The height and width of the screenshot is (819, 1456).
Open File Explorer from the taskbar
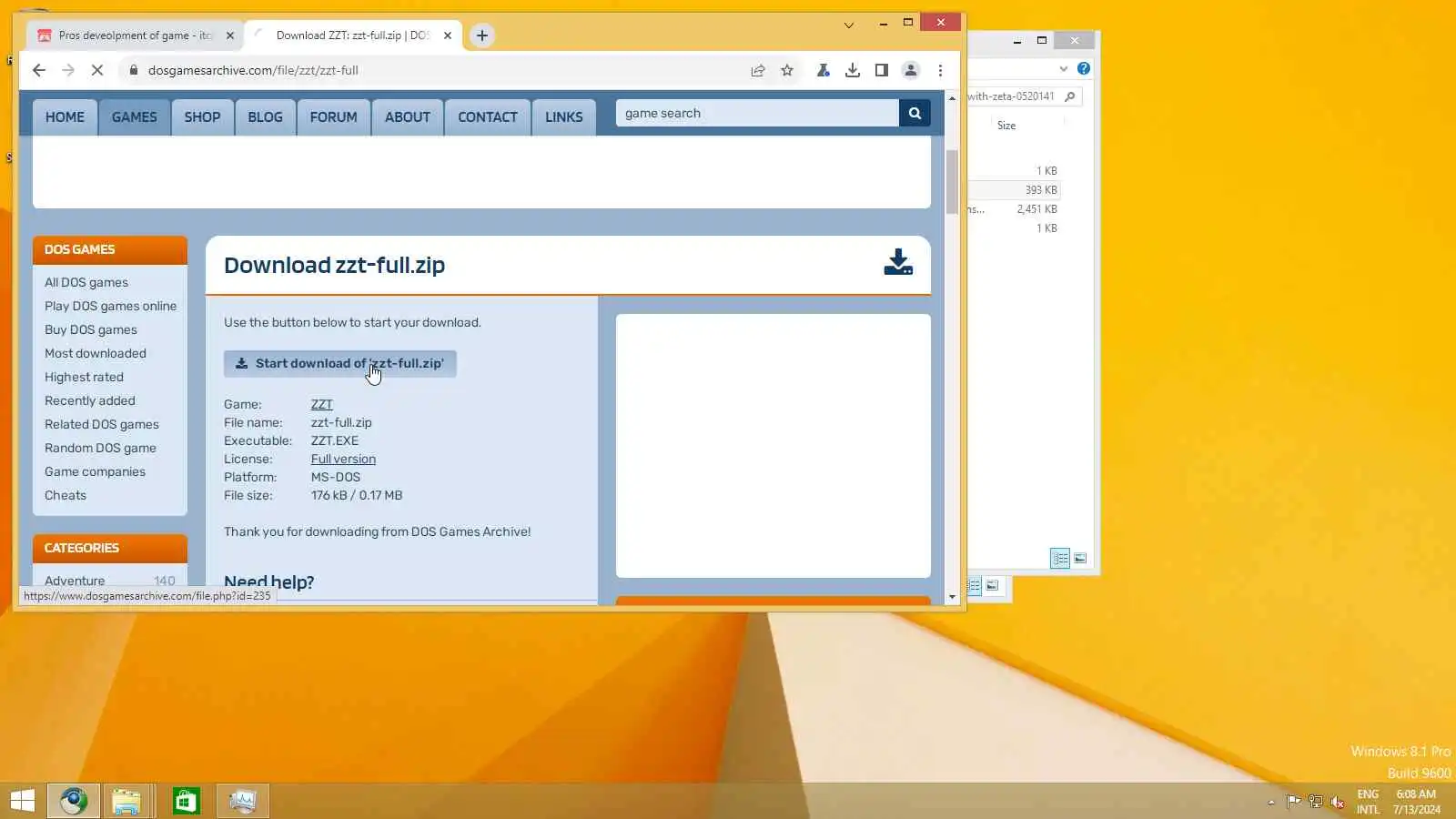[x=126, y=801]
